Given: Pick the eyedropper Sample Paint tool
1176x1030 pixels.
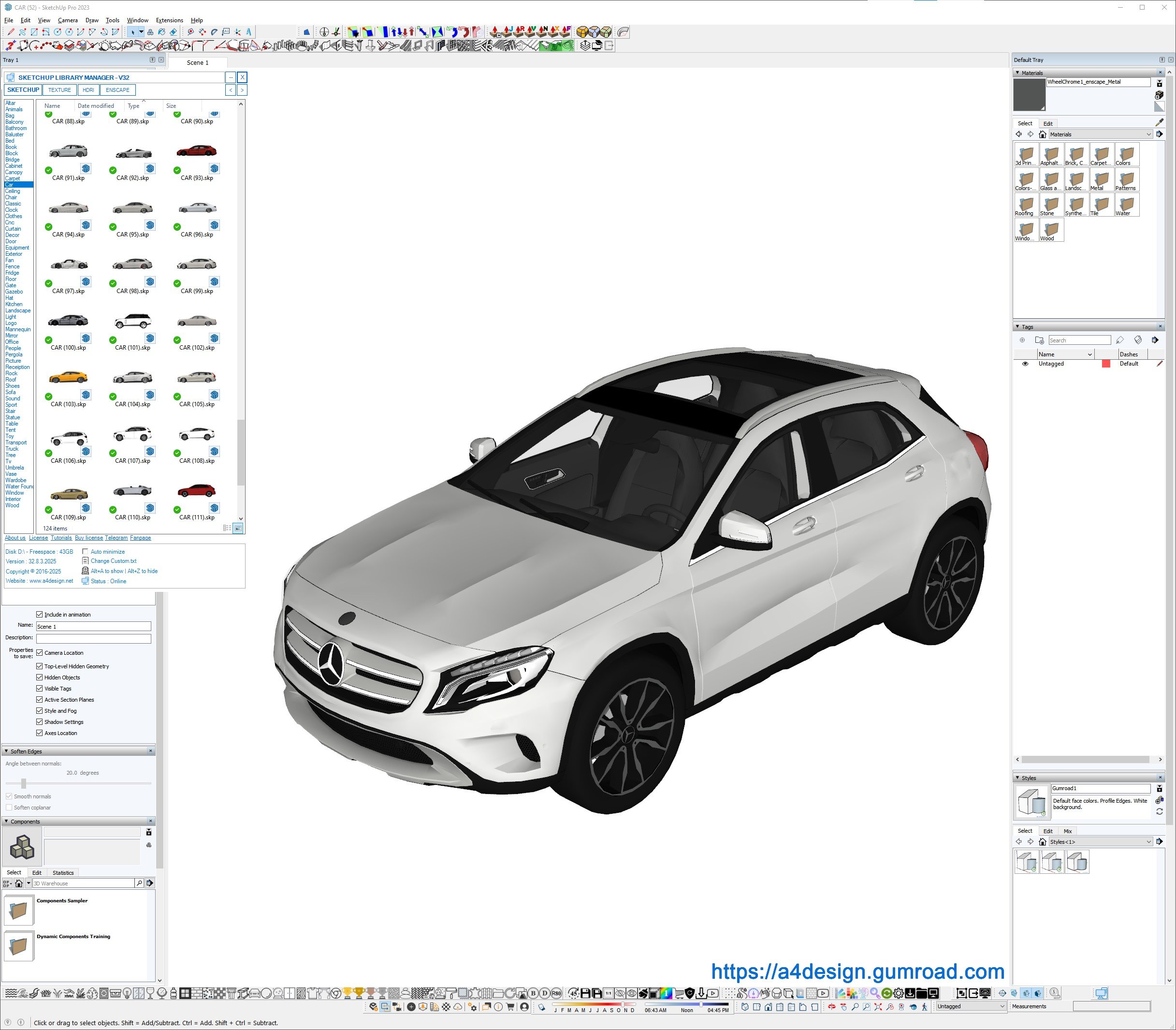Looking at the screenshot, I should click(x=1159, y=122).
